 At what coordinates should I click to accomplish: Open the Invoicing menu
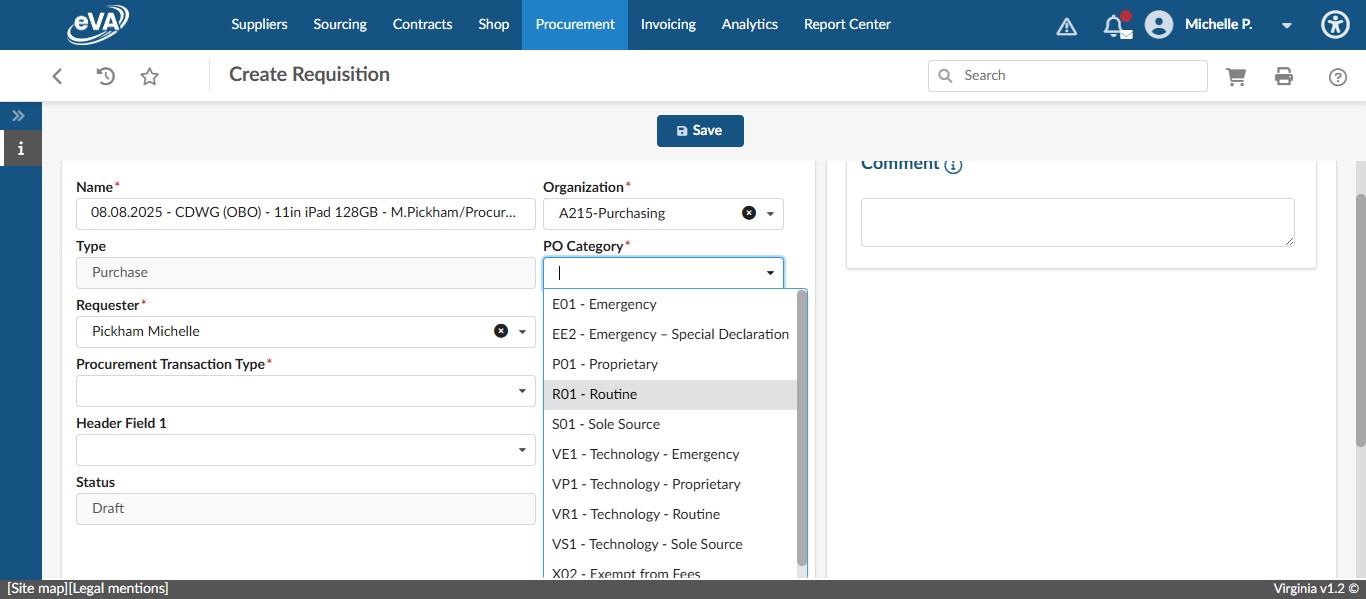pyautogui.click(x=668, y=24)
